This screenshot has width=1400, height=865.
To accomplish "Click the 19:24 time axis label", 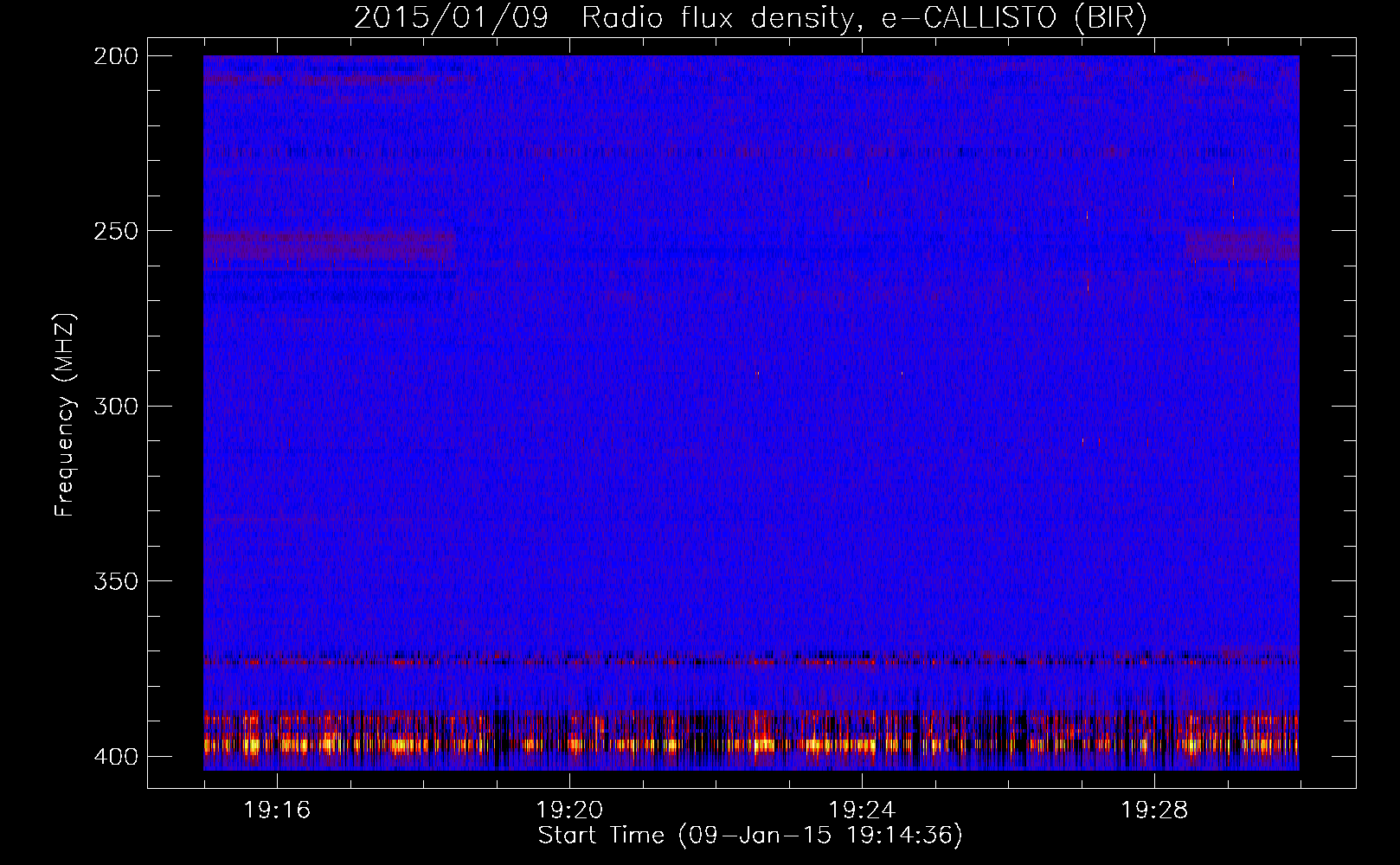I will pyautogui.click(x=862, y=811).
